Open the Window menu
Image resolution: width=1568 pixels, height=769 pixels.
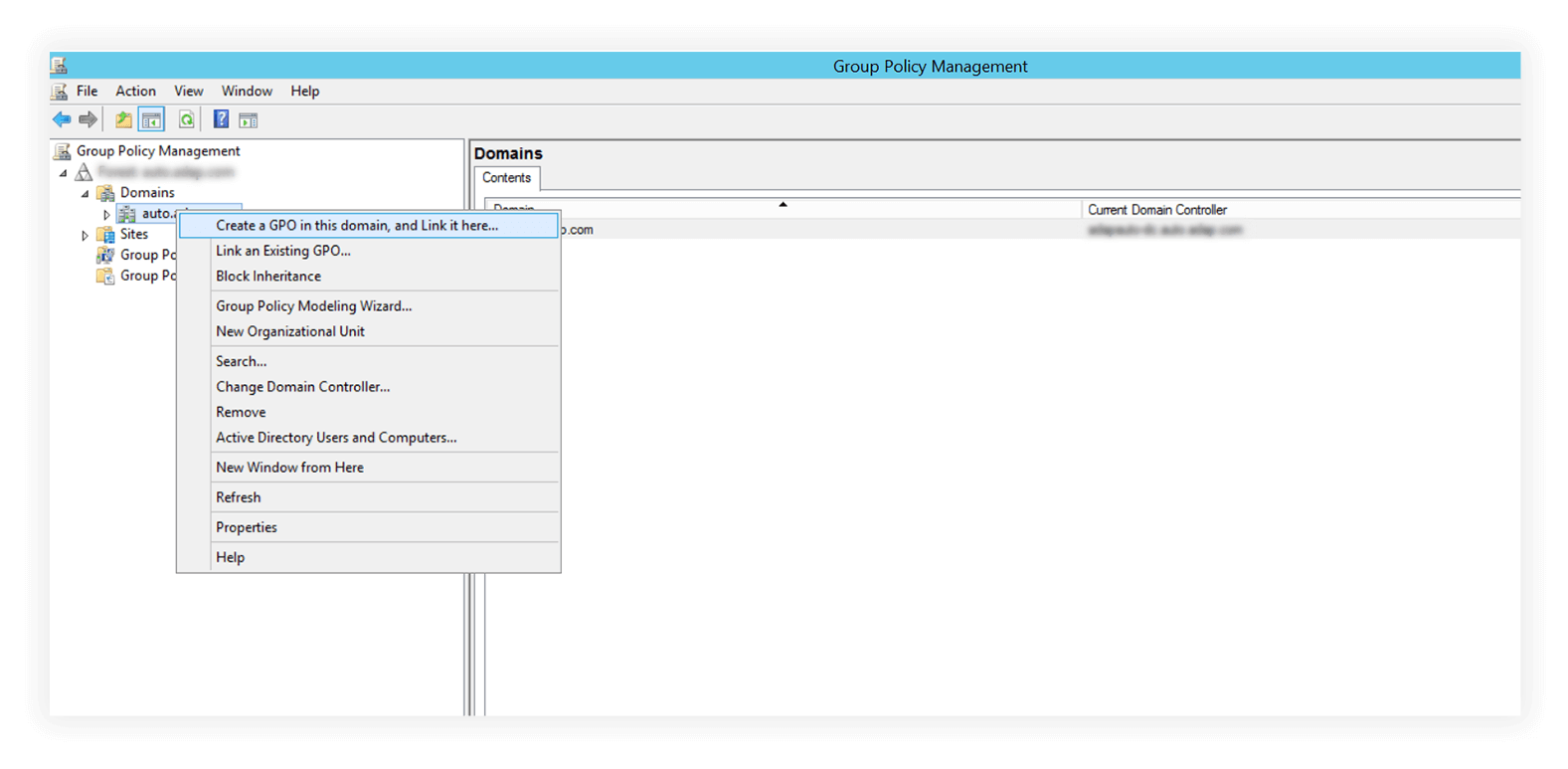(247, 92)
